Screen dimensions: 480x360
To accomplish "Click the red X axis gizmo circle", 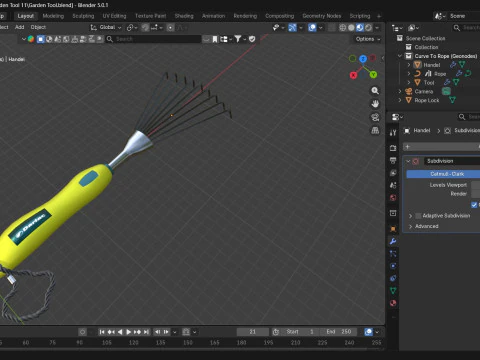I will coord(353,75).
